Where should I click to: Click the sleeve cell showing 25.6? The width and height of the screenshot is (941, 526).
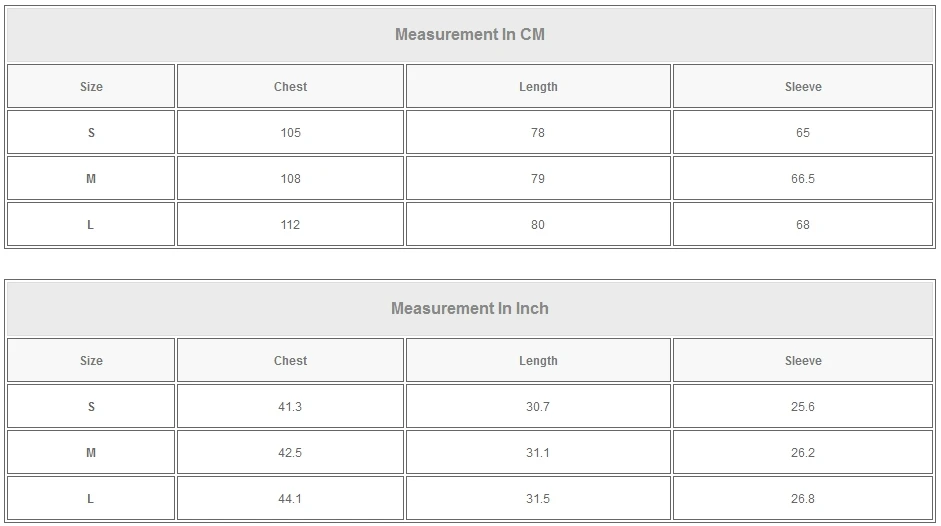click(803, 407)
